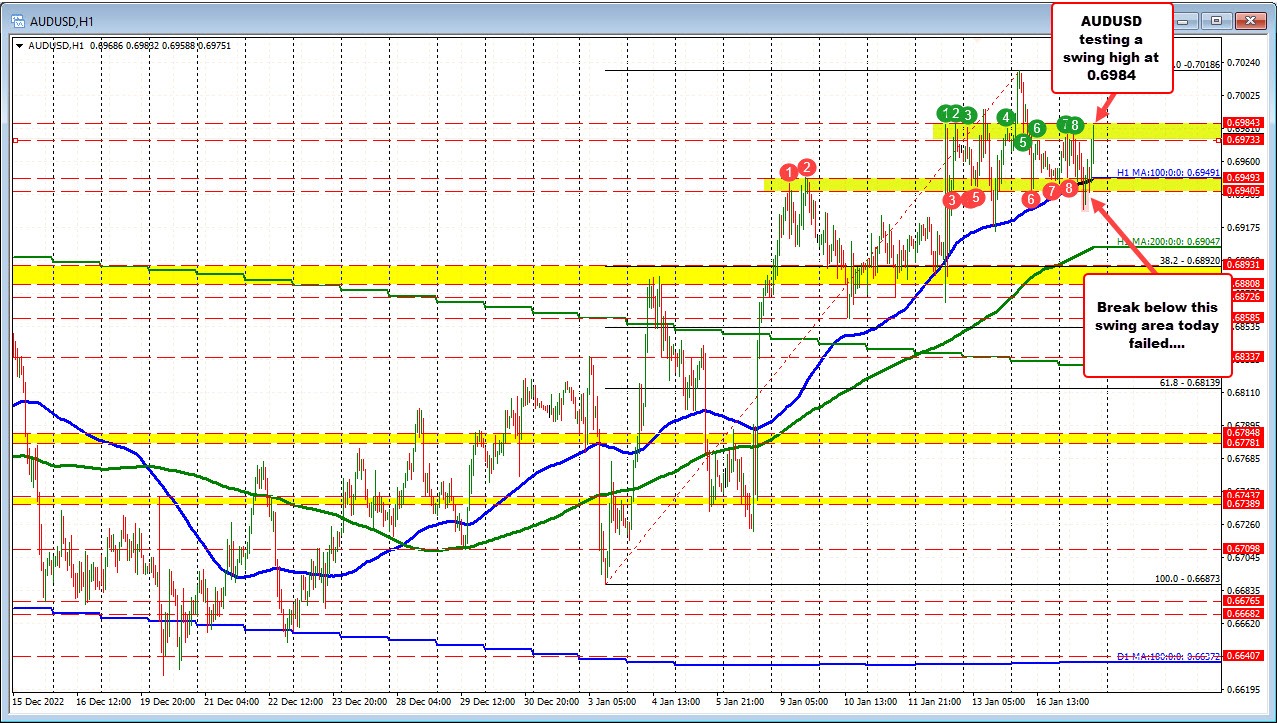Screen dimensions: 1277x723
Task: Pick the green circle marker numbered 6
Action: pos(1037,127)
